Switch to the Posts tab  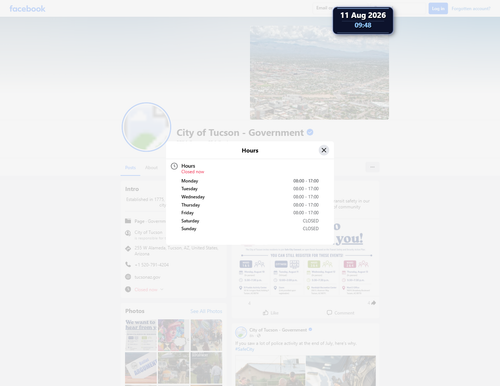click(x=130, y=168)
